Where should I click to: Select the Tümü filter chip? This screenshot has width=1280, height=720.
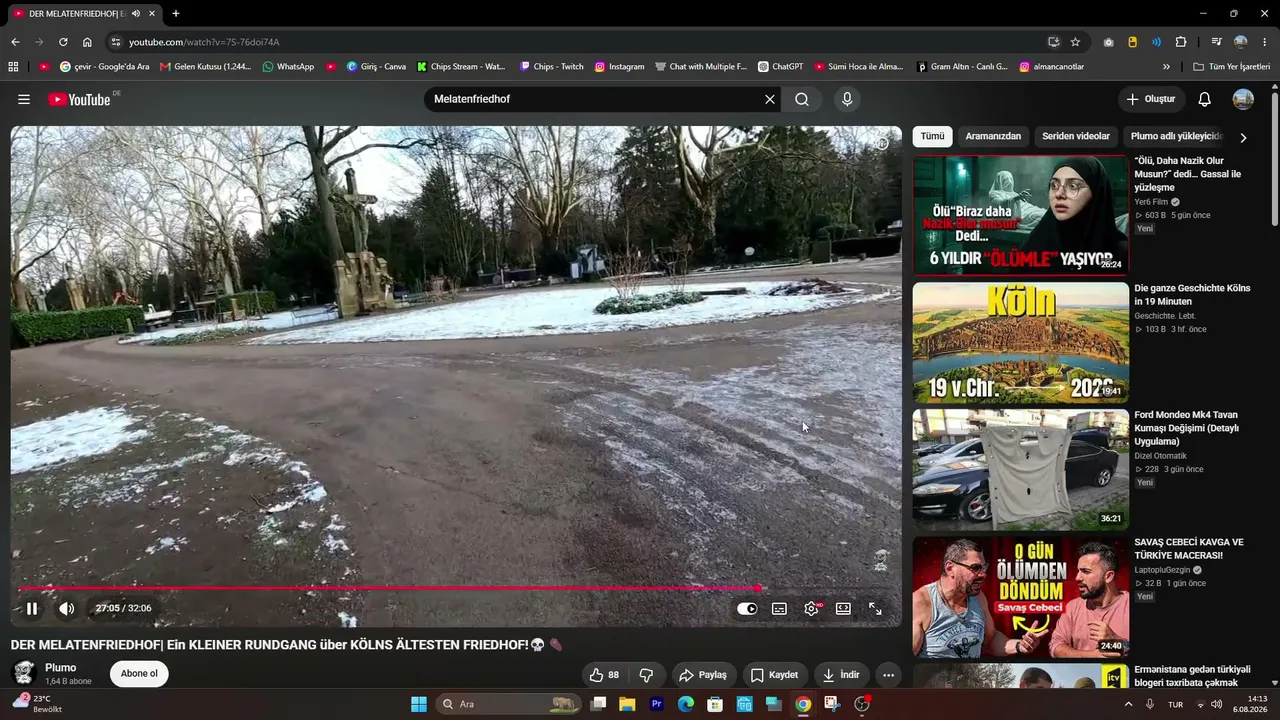(x=932, y=136)
